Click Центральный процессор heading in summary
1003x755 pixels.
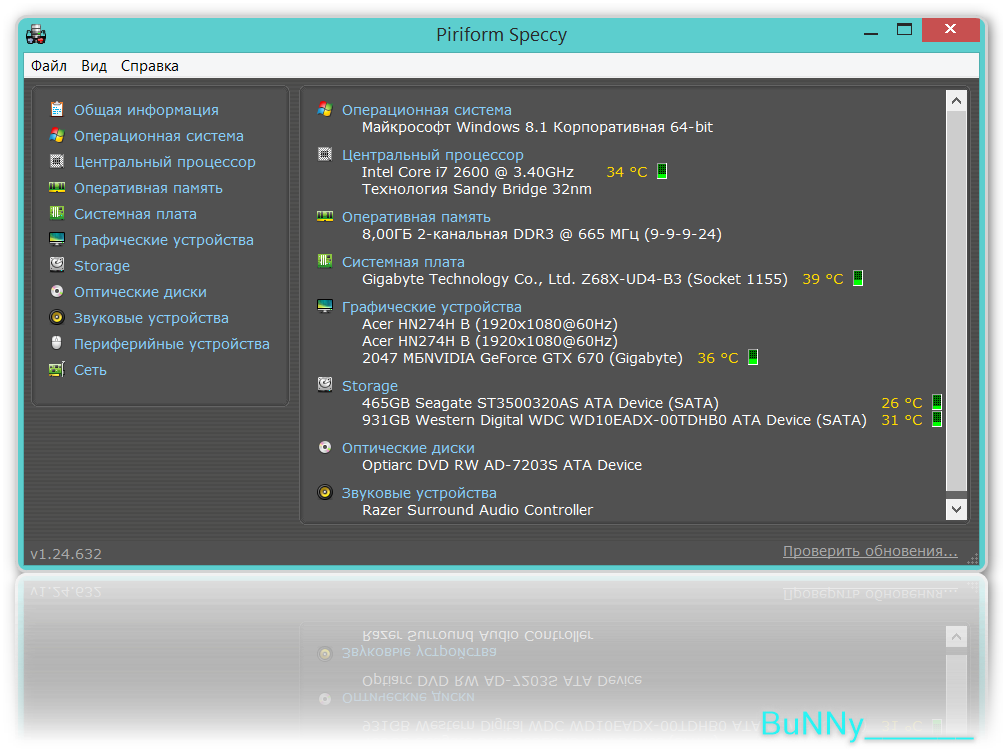tap(432, 155)
